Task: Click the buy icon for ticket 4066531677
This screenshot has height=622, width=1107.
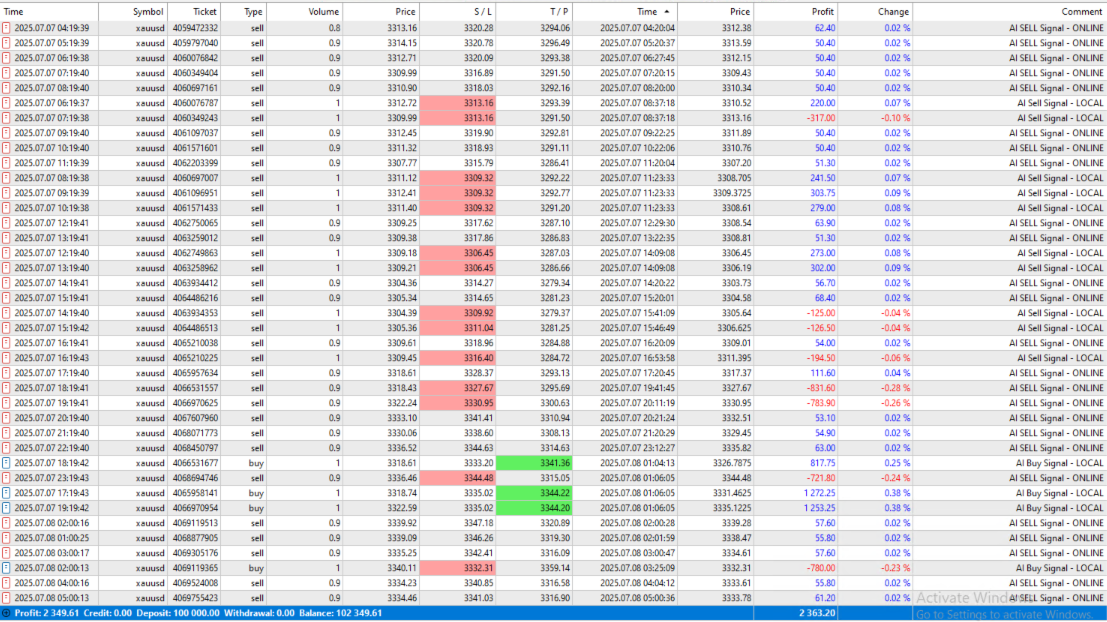Action: tap(6, 463)
